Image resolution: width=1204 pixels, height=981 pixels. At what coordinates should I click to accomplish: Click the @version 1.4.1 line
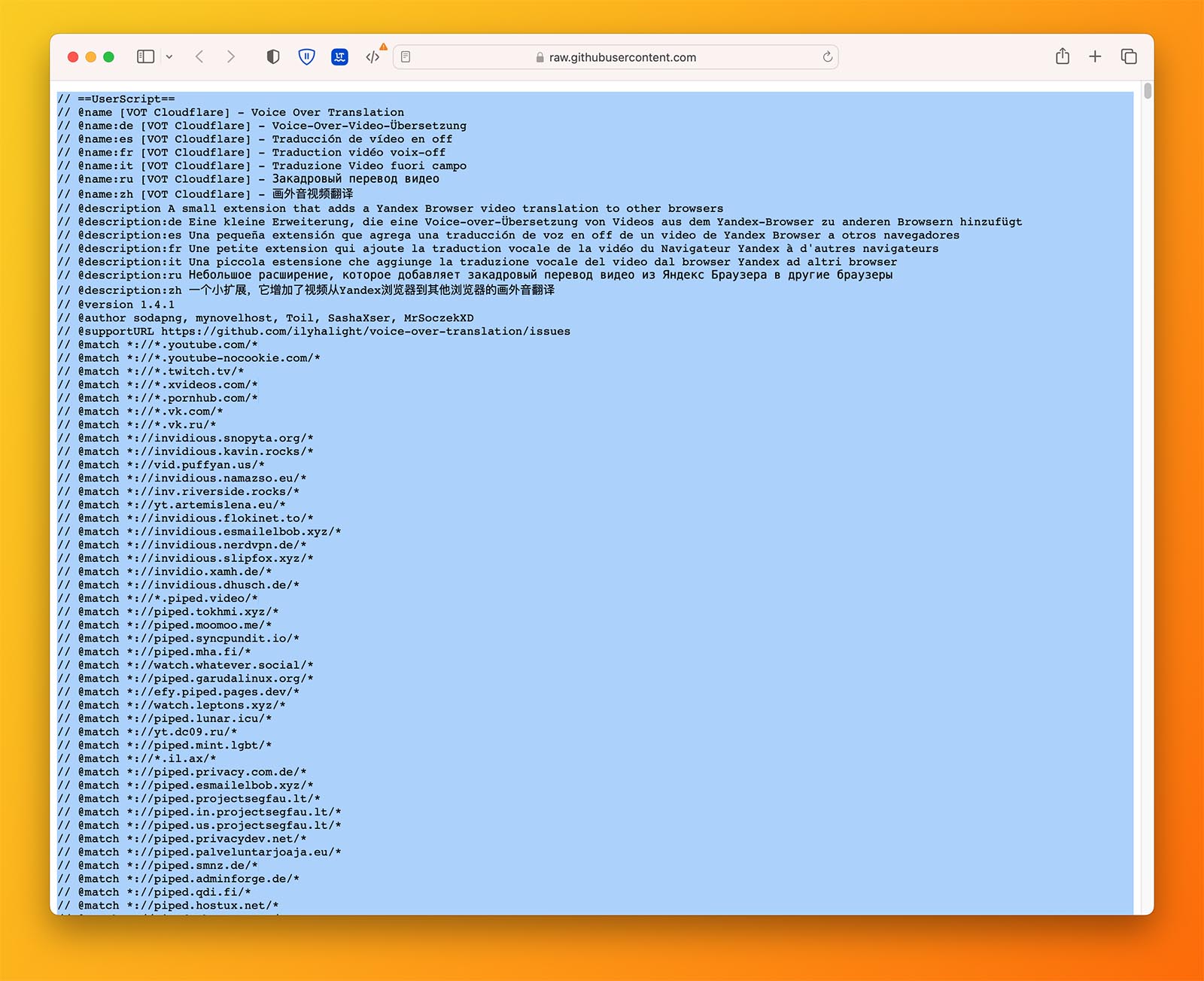point(116,305)
